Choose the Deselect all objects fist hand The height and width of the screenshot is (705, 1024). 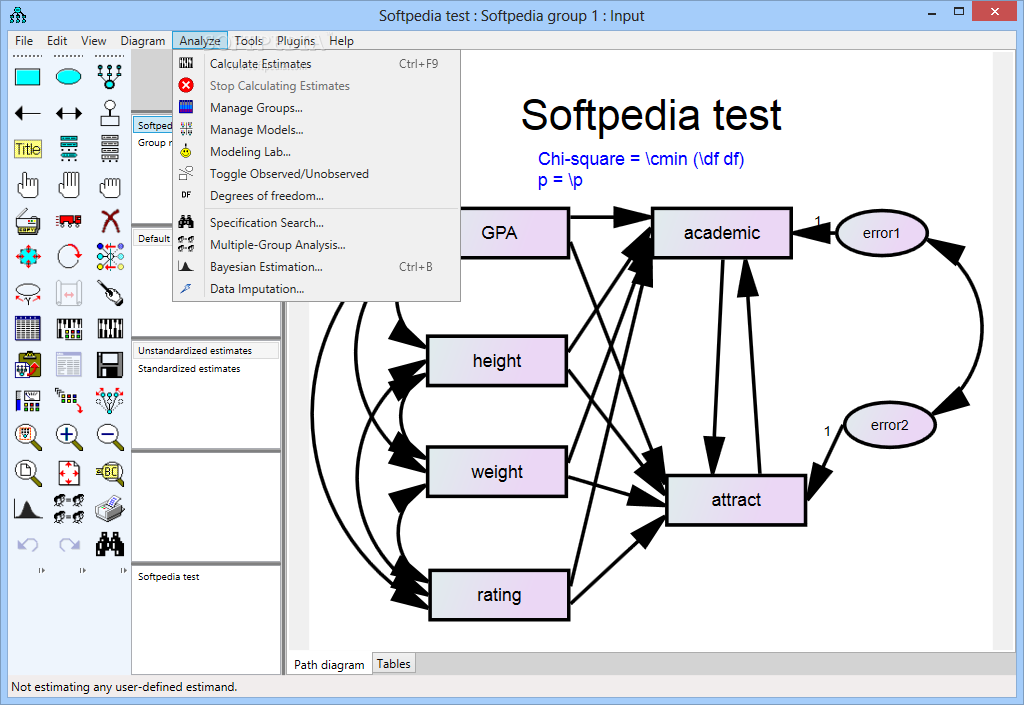pyautogui.click(x=110, y=187)
